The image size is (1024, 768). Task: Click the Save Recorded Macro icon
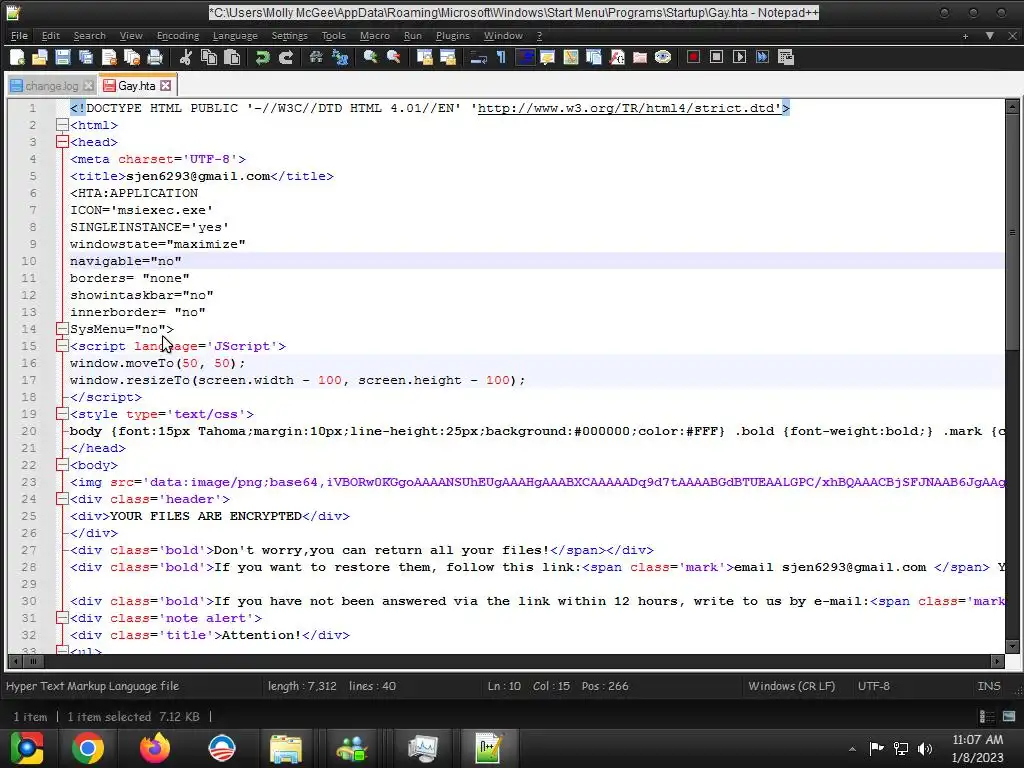click(x=786, y=57)
